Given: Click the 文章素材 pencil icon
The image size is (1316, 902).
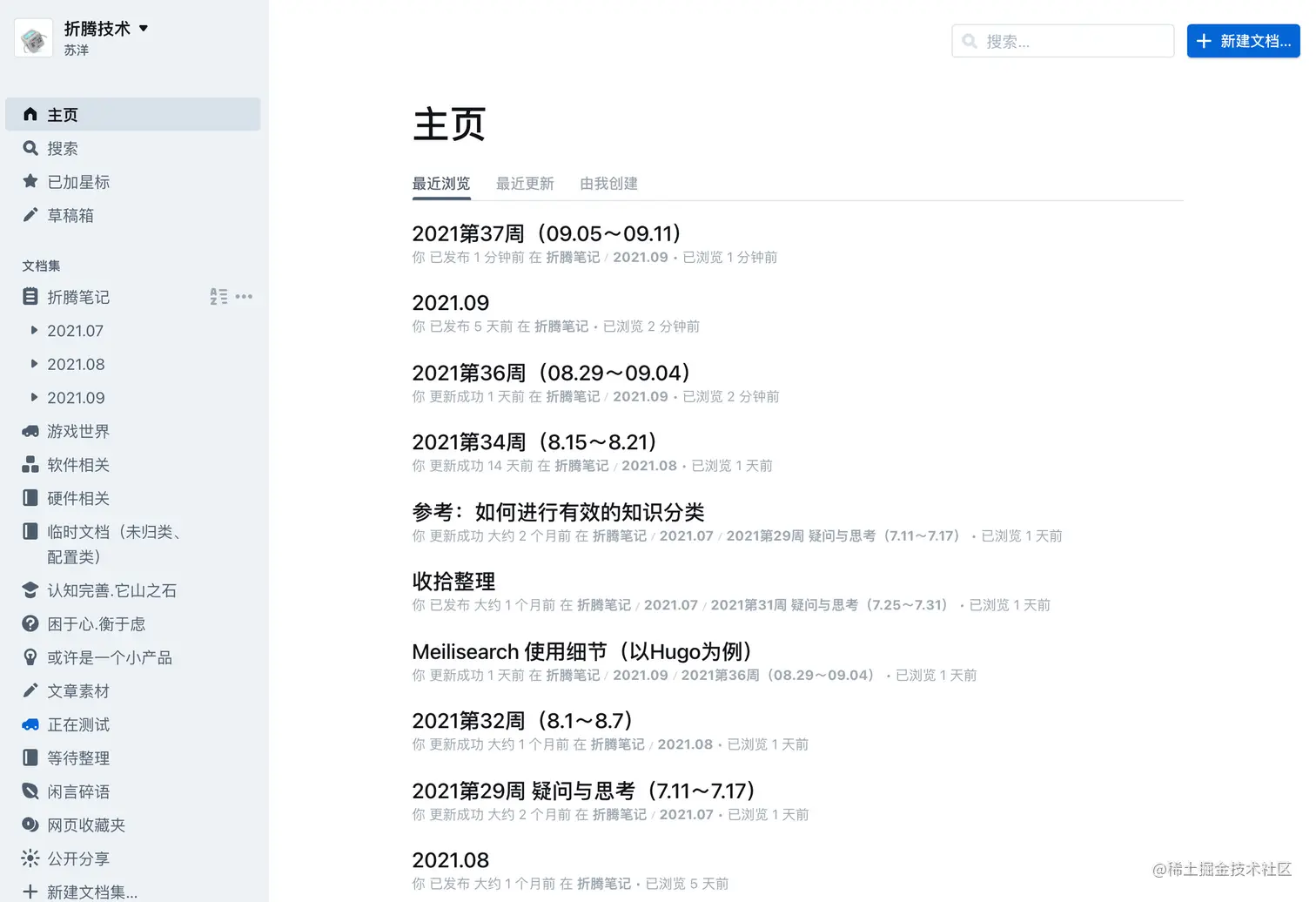Looking at the screenshot, I should click(x=30, y=690).
